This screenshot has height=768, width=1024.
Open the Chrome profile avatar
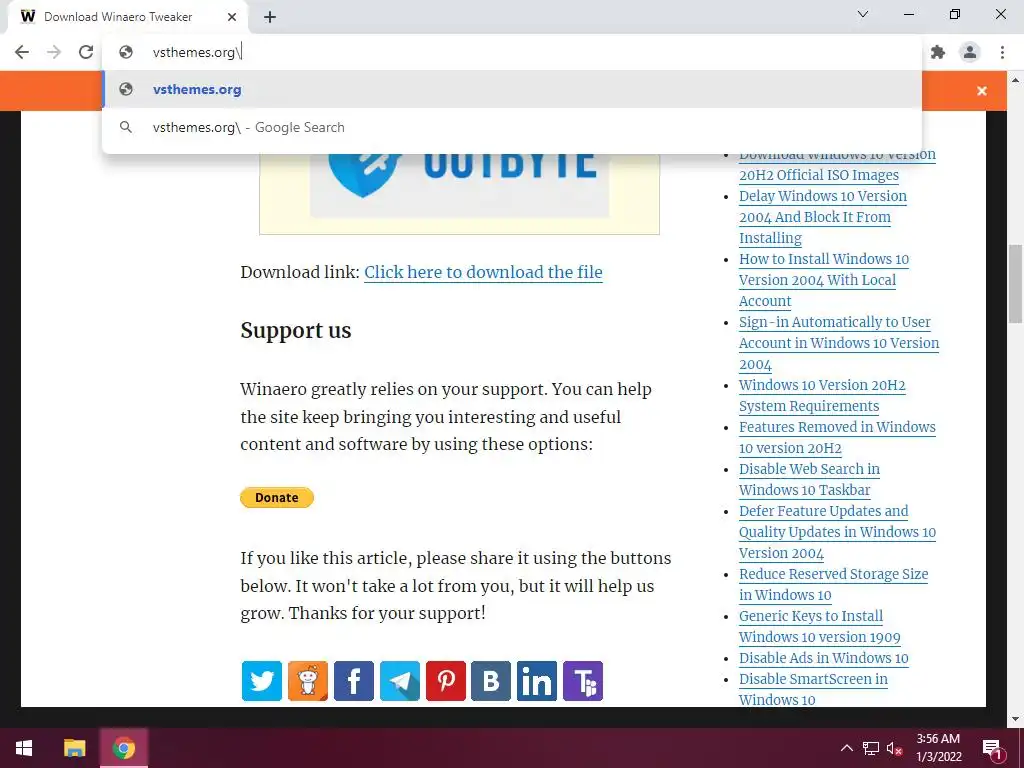[x=970, y=52]
